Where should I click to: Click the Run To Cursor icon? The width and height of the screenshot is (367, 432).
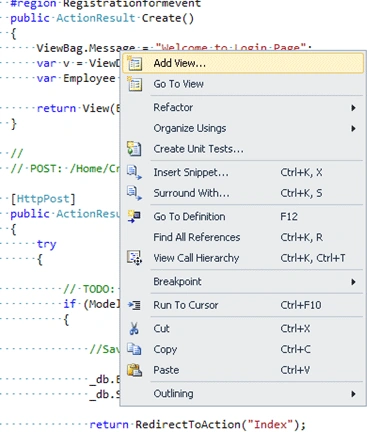coord(134,305)
